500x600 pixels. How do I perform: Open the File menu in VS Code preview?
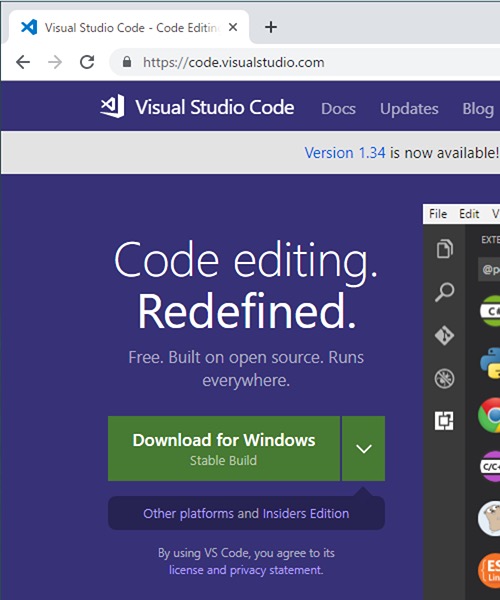click(x=438, y=214)
